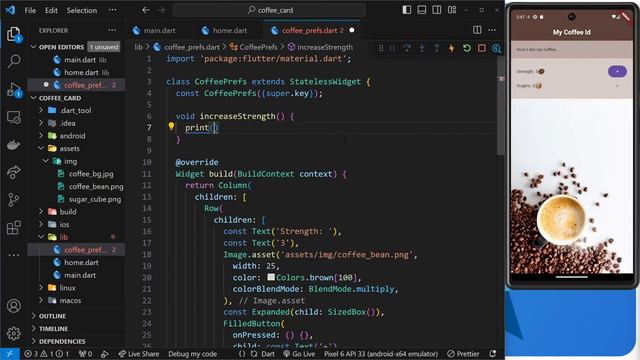Open the Accounts menu

click(x=14, y=306)
